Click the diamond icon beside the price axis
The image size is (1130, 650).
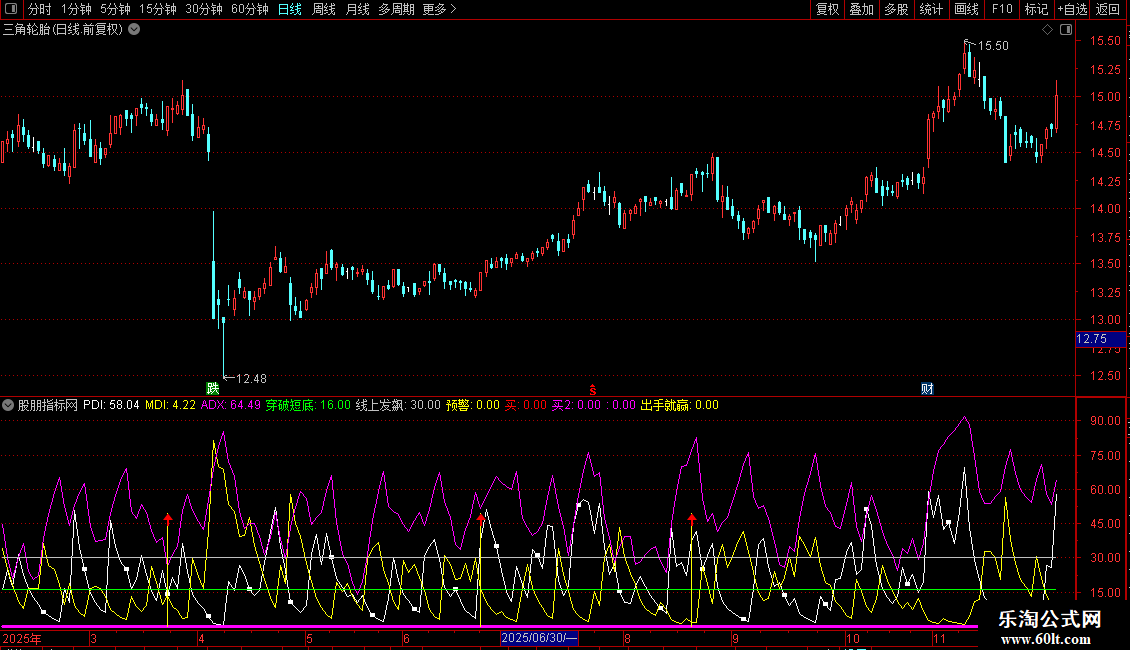click(1047, 30)
